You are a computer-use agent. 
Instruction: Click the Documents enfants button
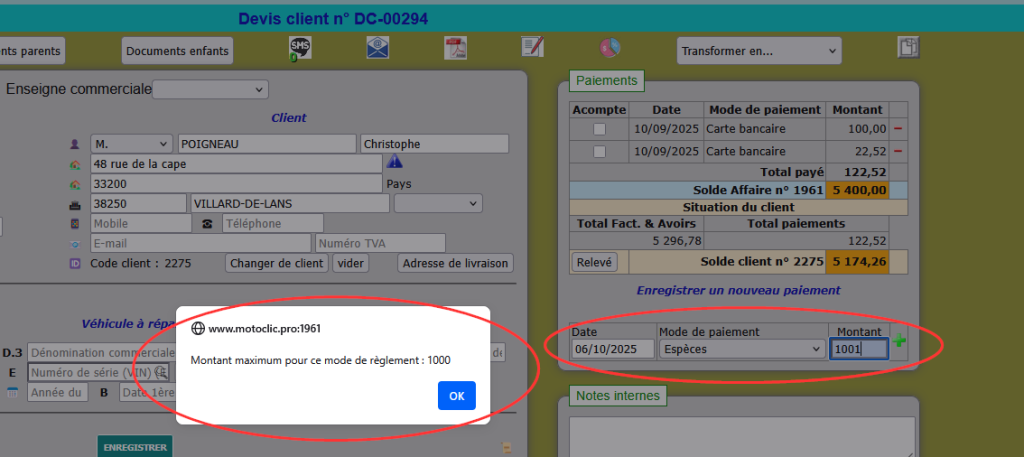click(177, 50)
